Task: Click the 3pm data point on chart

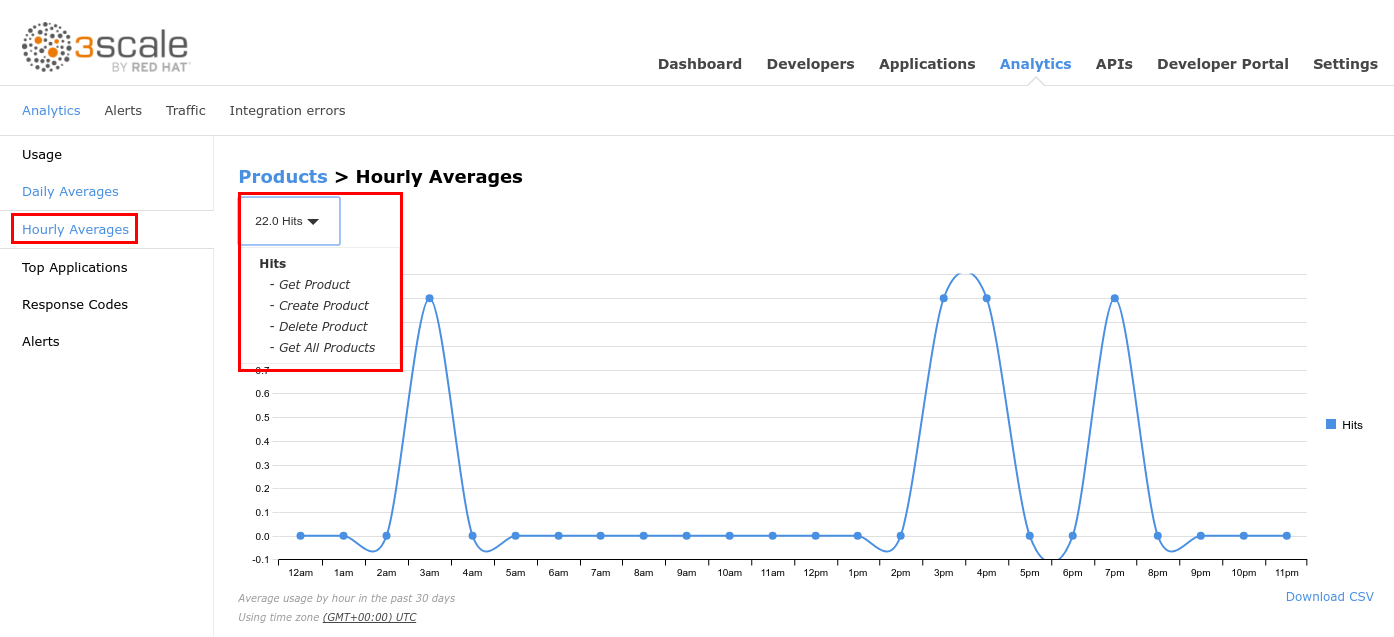Action: pos(943,298)
